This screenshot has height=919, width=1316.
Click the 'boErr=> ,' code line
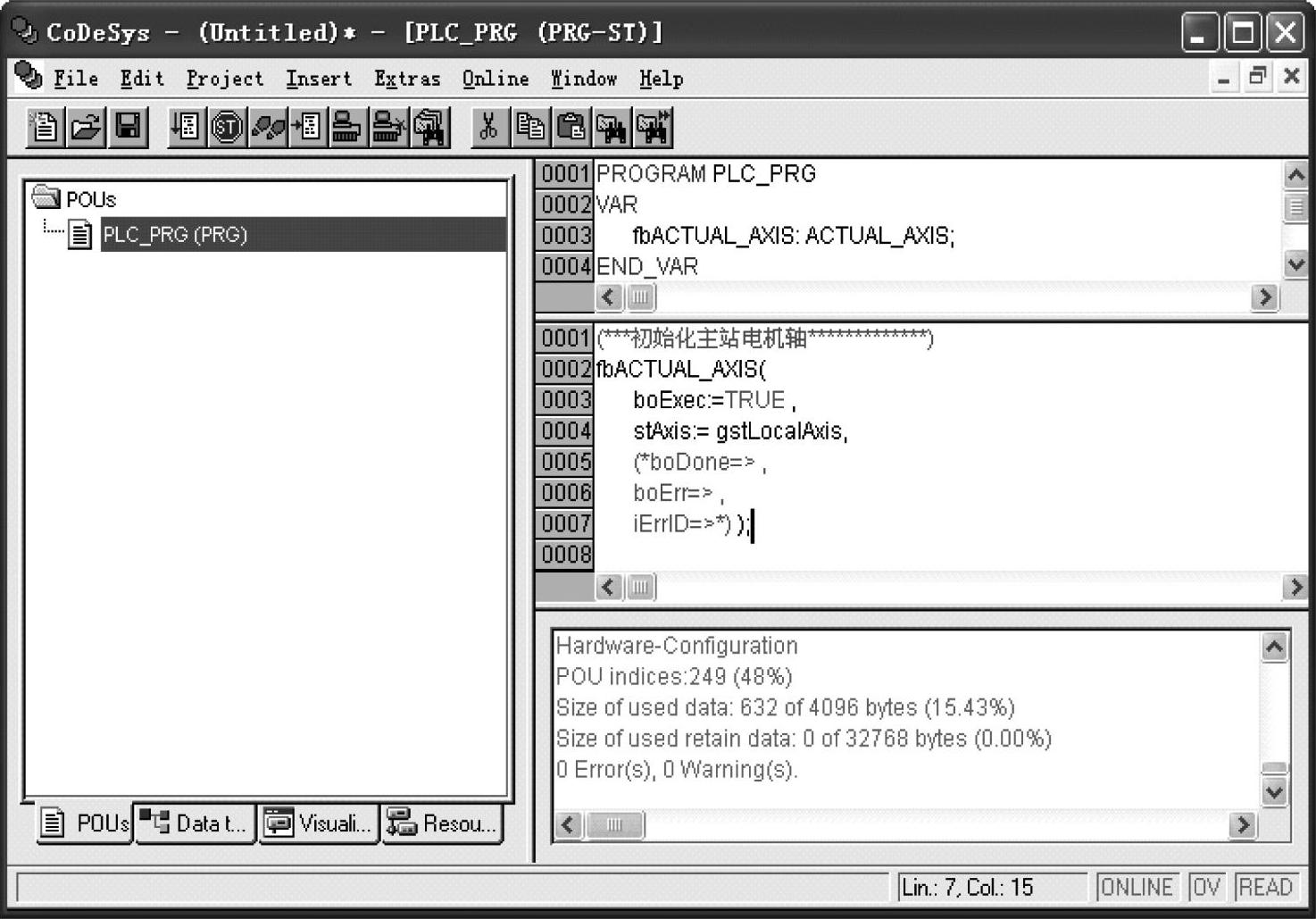679,492
